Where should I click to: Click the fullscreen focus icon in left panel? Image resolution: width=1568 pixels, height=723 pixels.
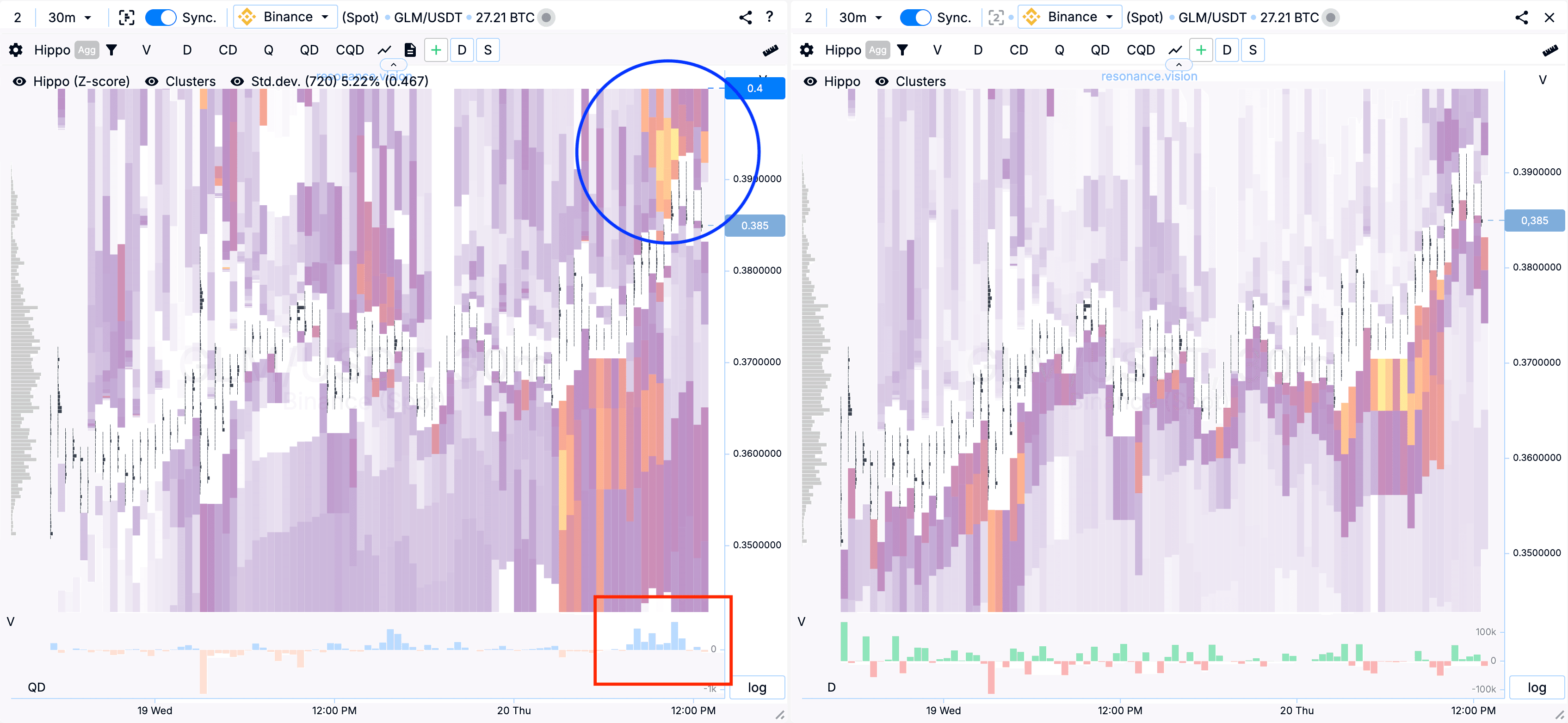[x=126, y=17]
